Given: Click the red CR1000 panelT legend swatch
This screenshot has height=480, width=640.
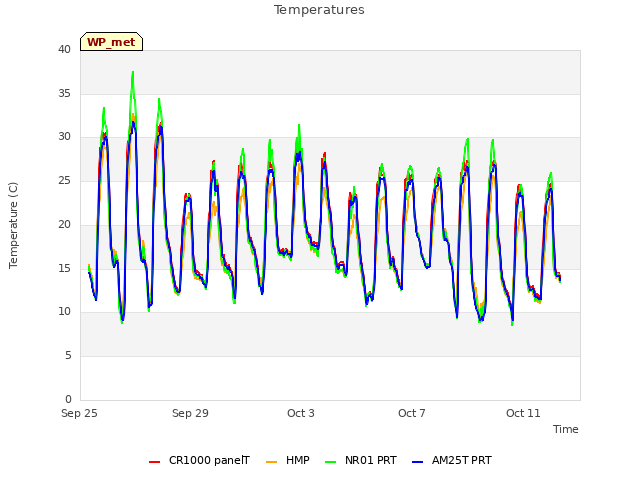Looking at the screenshot, I should pyautogui.click(x=154, y=462).
